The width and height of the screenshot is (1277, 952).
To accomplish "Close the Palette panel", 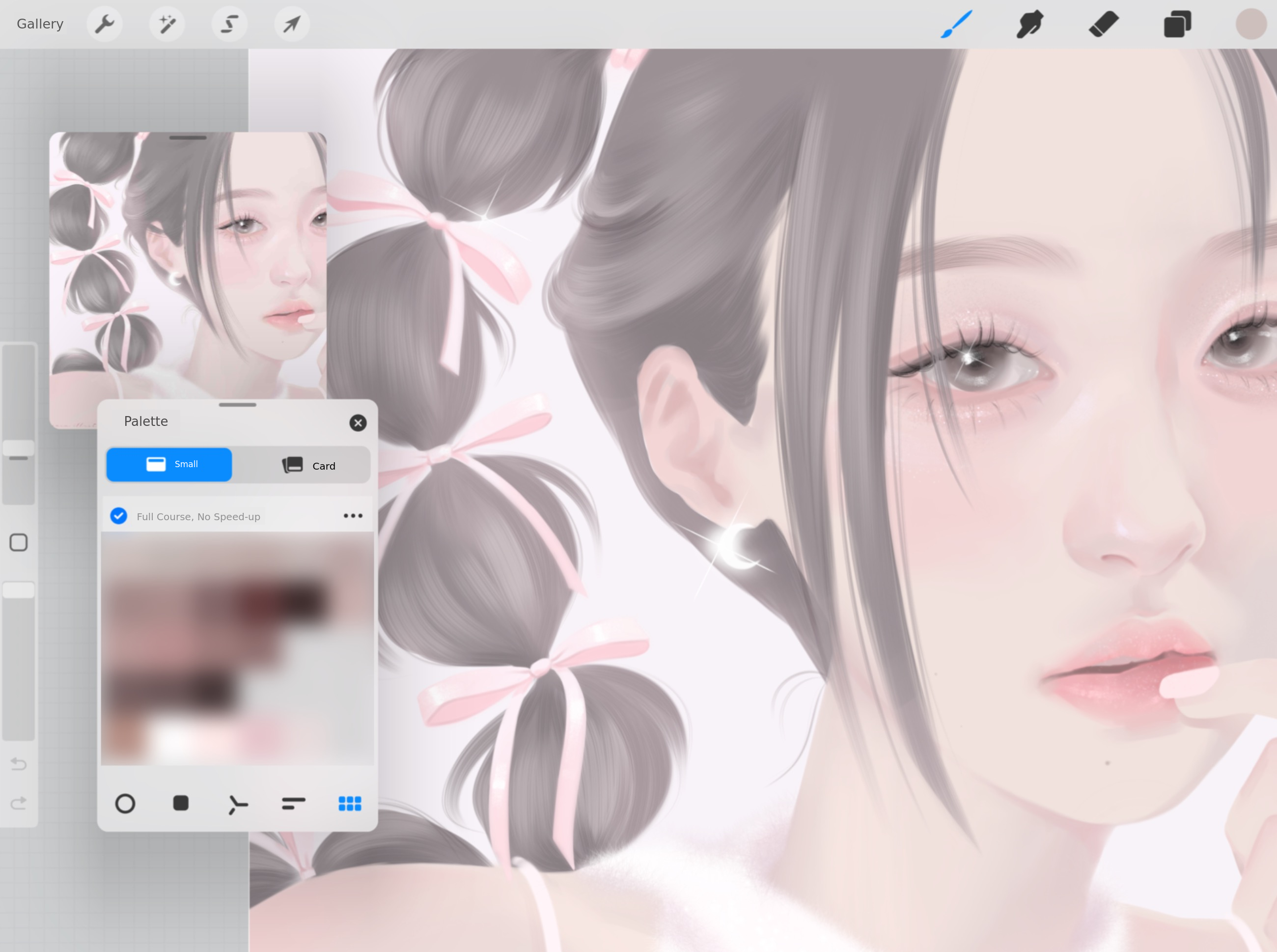I will (x=358, y=423).
